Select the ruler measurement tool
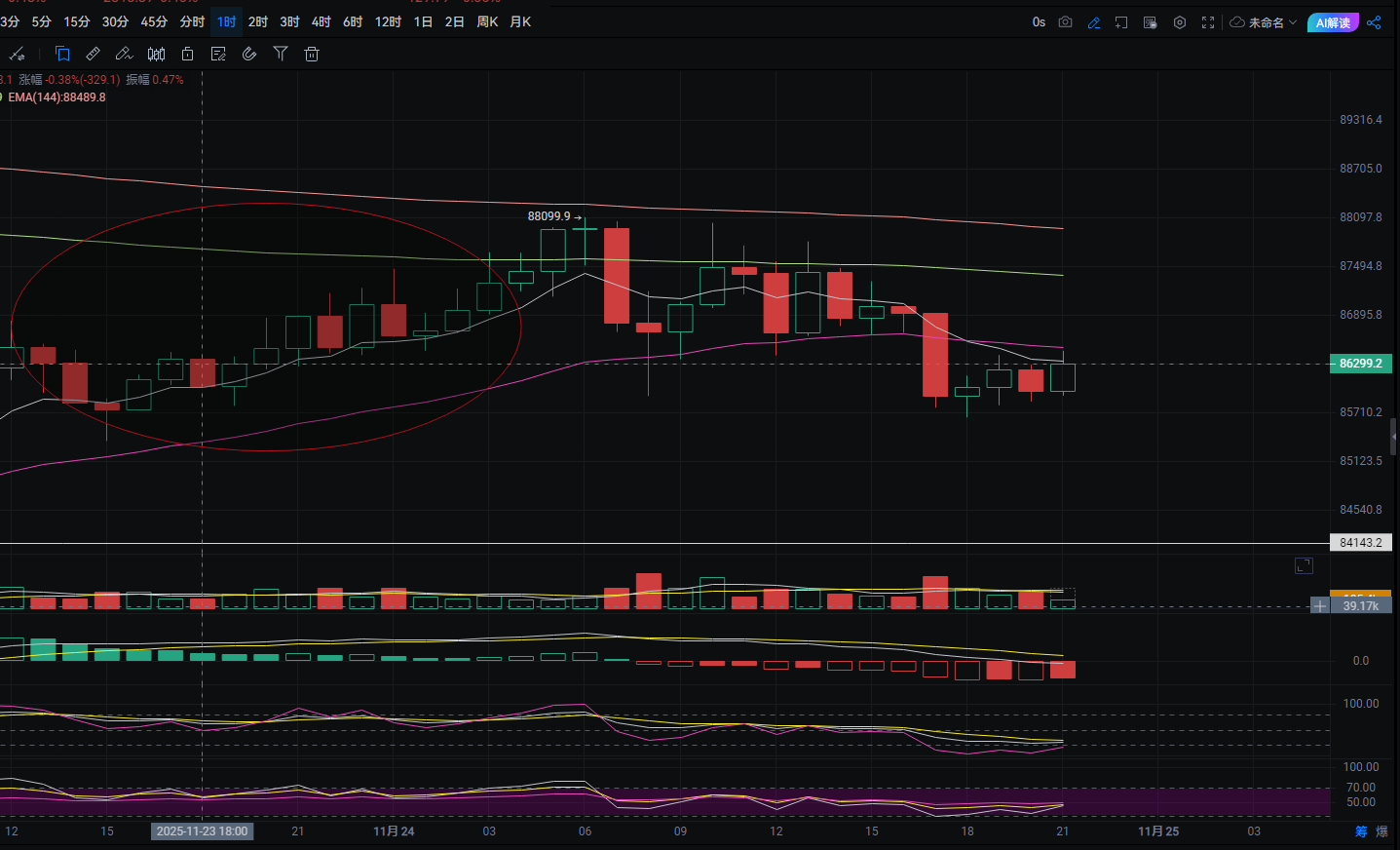This screenshot has height=850, width=1400. (94, 55)
